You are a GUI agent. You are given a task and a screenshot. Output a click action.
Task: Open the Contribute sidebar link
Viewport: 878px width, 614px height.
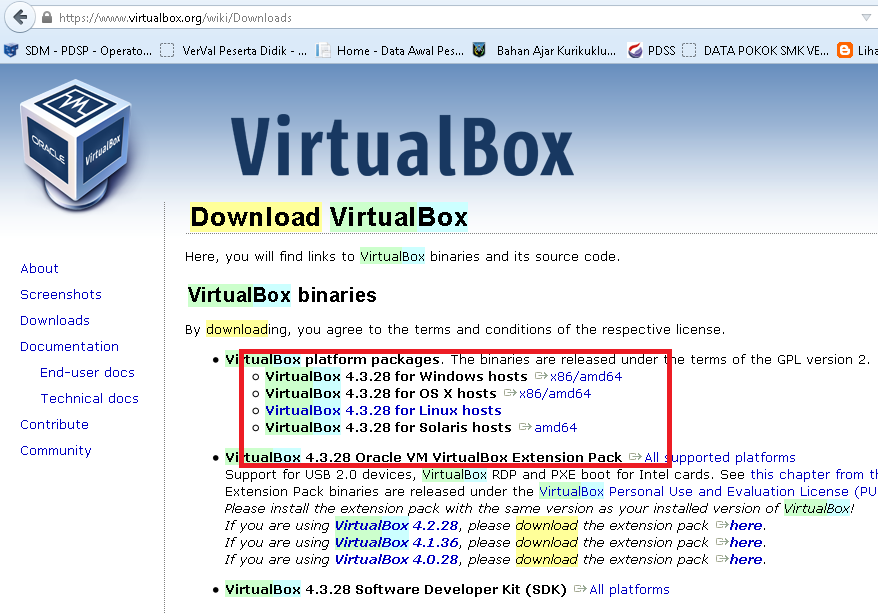pos(54,425)
